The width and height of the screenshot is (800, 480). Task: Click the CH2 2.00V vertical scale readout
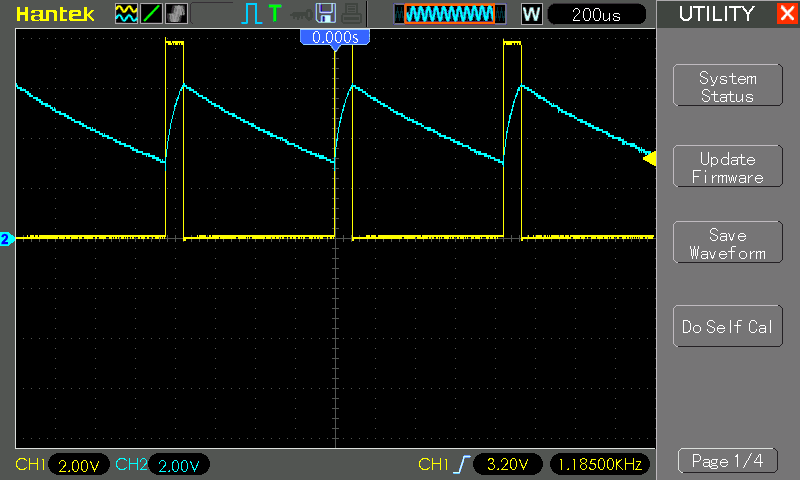tap(179, 465)
